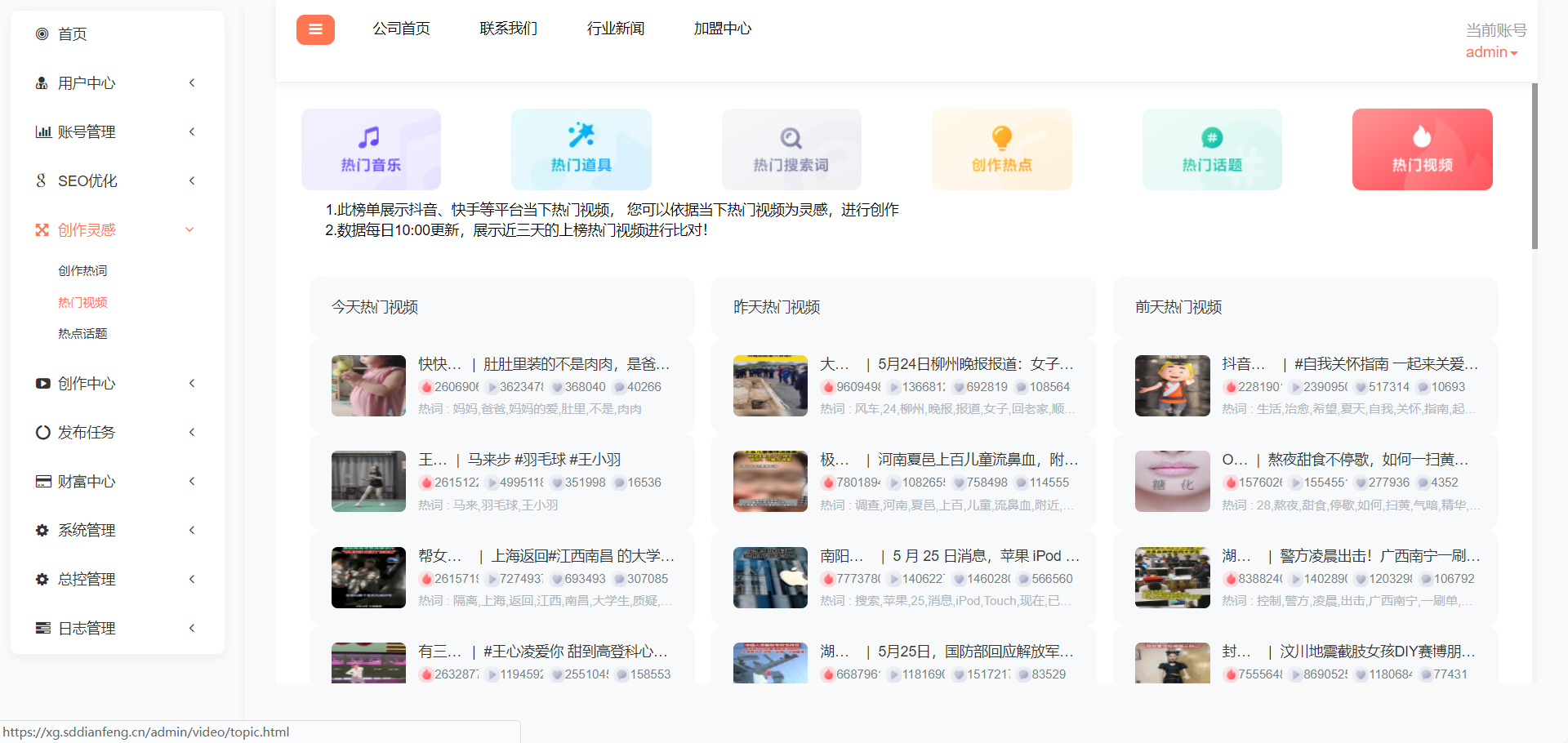Click the Apple iPod news video thumbnail

click(x=770, y=577)
